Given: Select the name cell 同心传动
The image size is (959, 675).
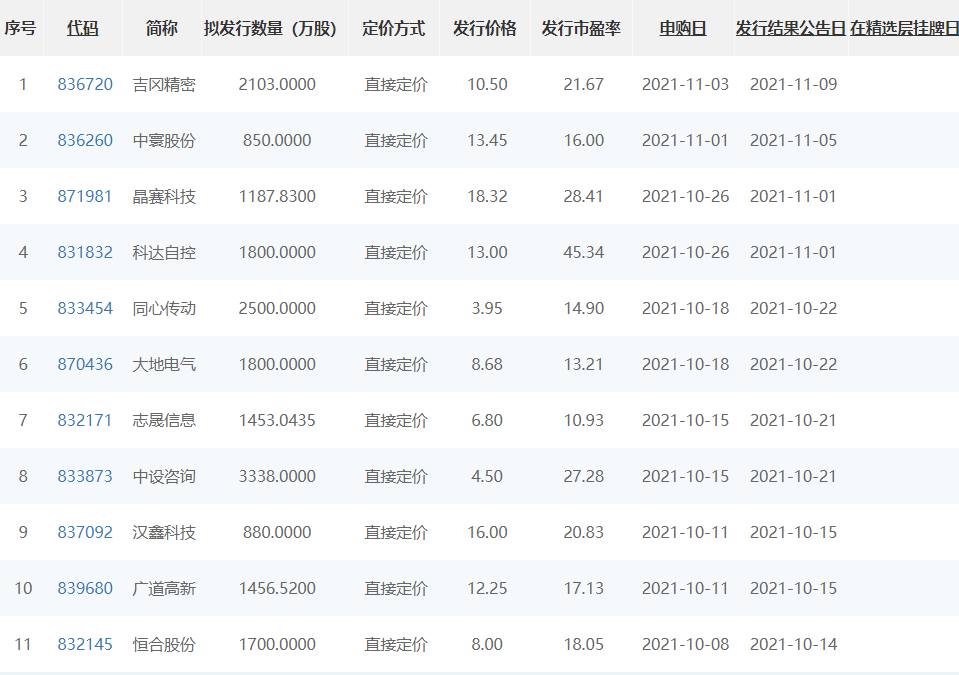Looking at the screenshot, I should coord(164,308).
